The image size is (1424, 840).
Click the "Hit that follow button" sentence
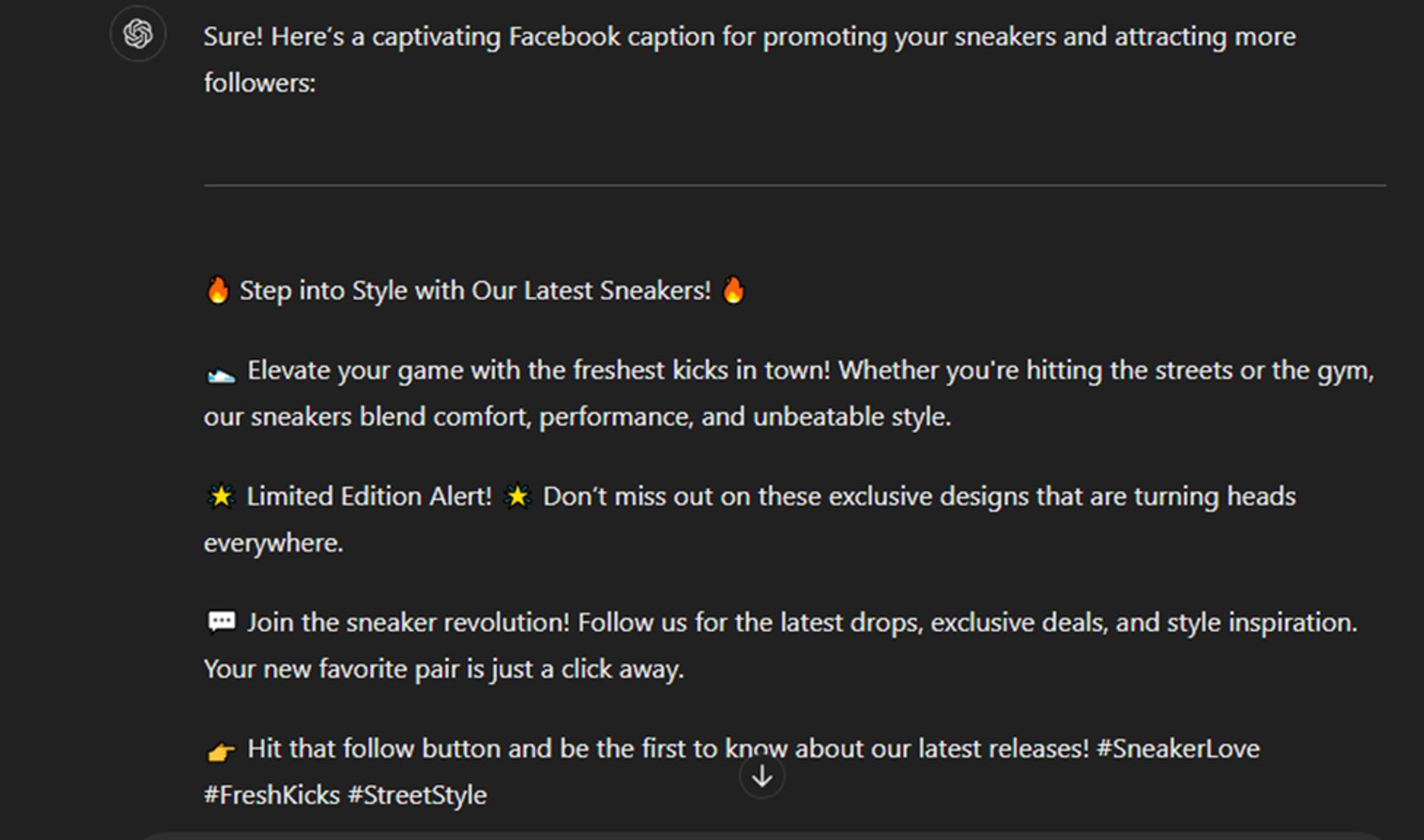pos(668,749)
